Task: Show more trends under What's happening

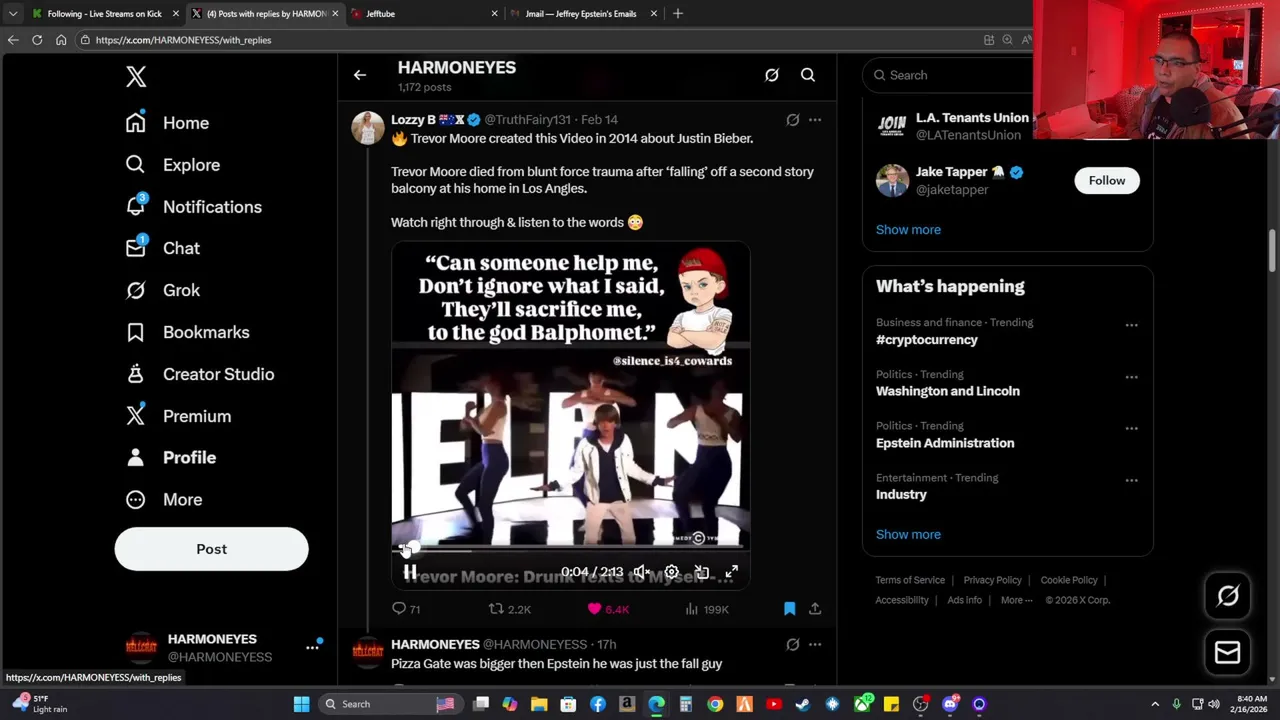Action: [908, 535]
